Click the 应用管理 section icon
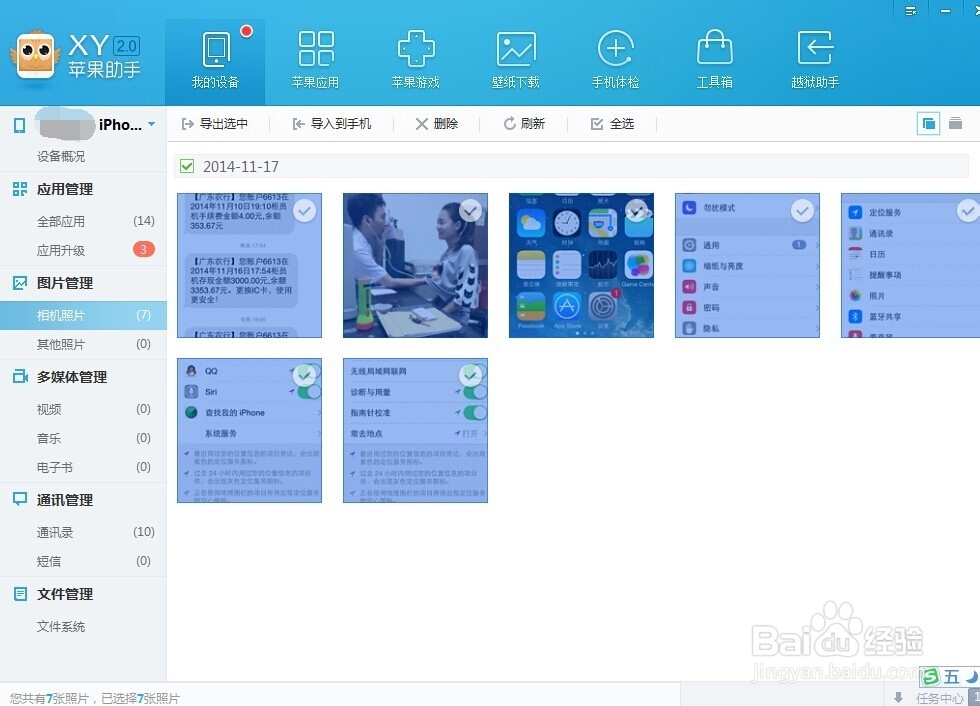 point(20,189)
